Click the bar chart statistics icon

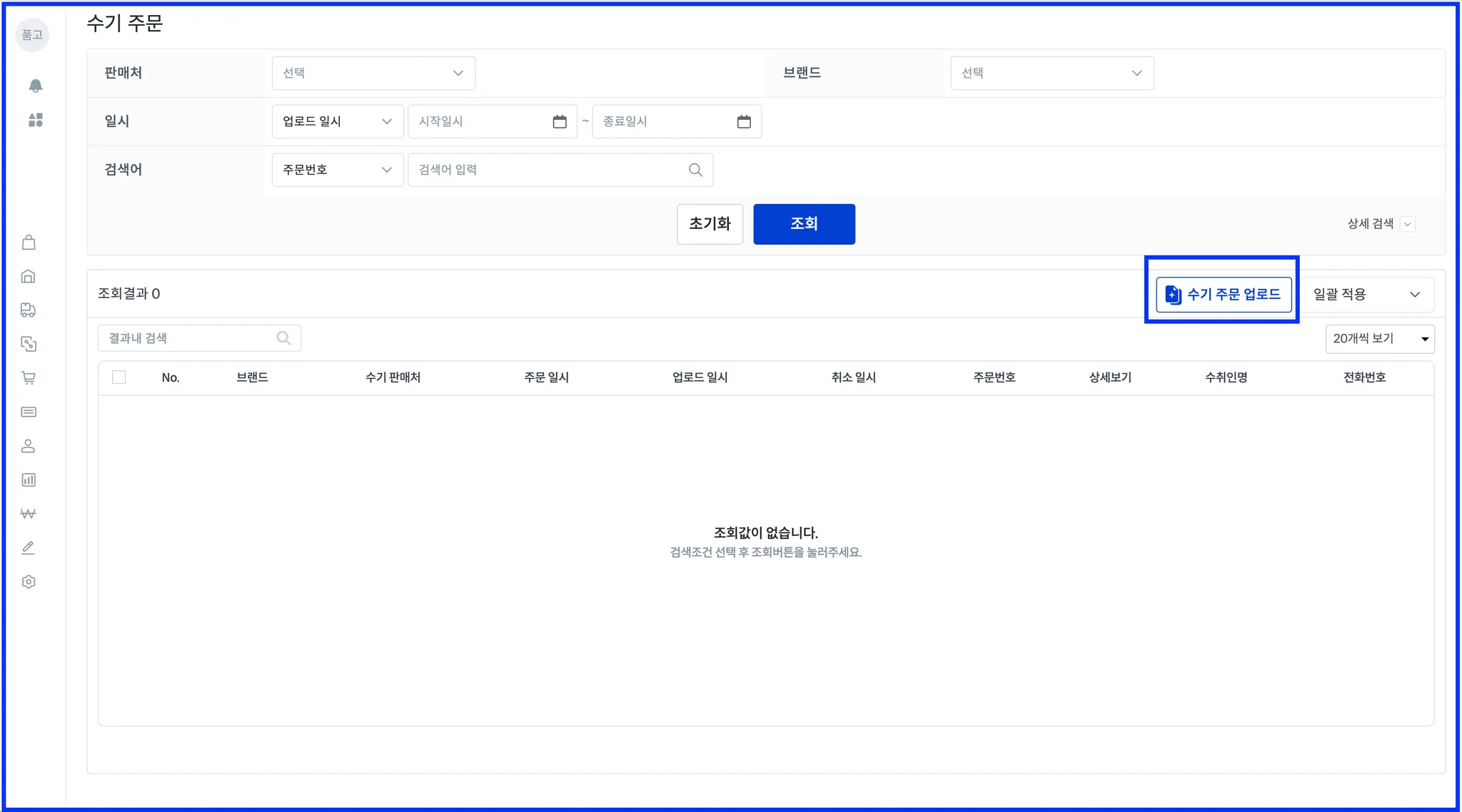29,480
